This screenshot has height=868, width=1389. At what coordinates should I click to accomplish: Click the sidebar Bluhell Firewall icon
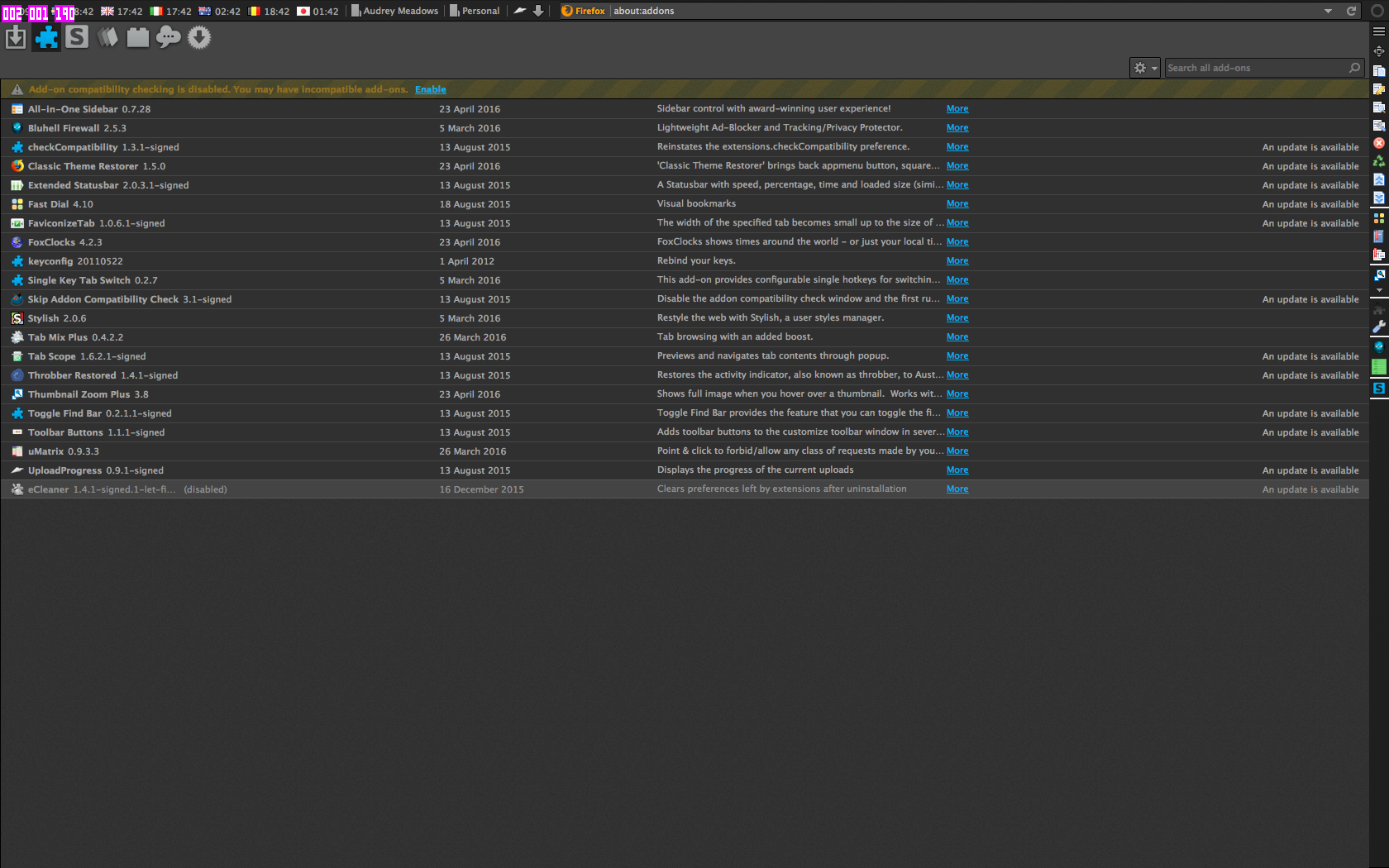click(1379, 347)
